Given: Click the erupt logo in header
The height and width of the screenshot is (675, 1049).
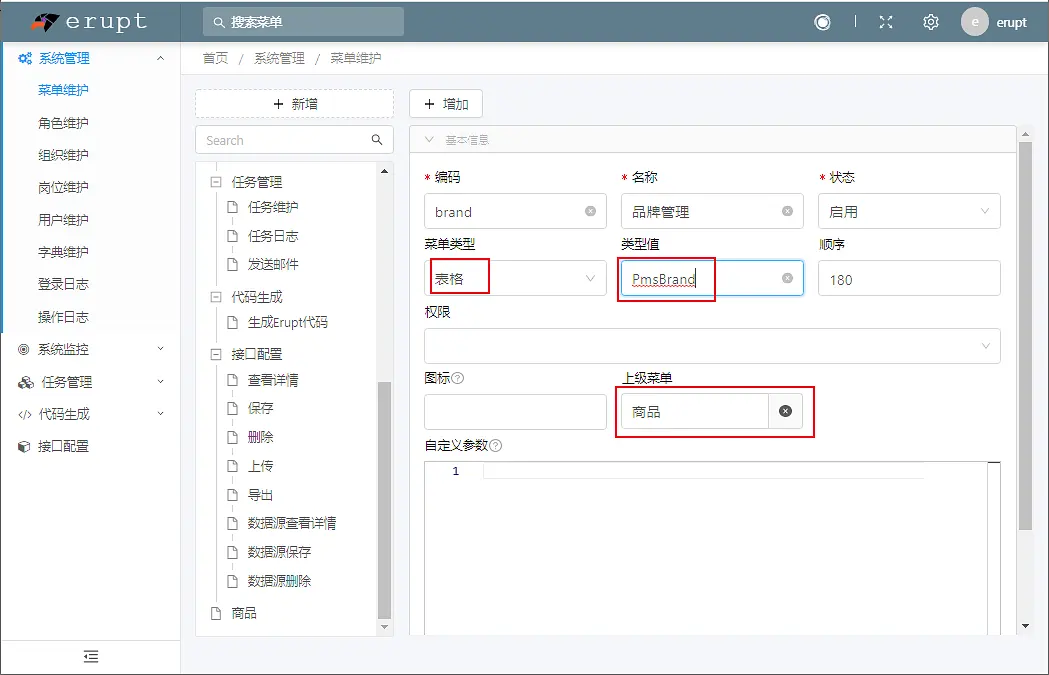Looking at the screenshot, I should click(89, 22).
